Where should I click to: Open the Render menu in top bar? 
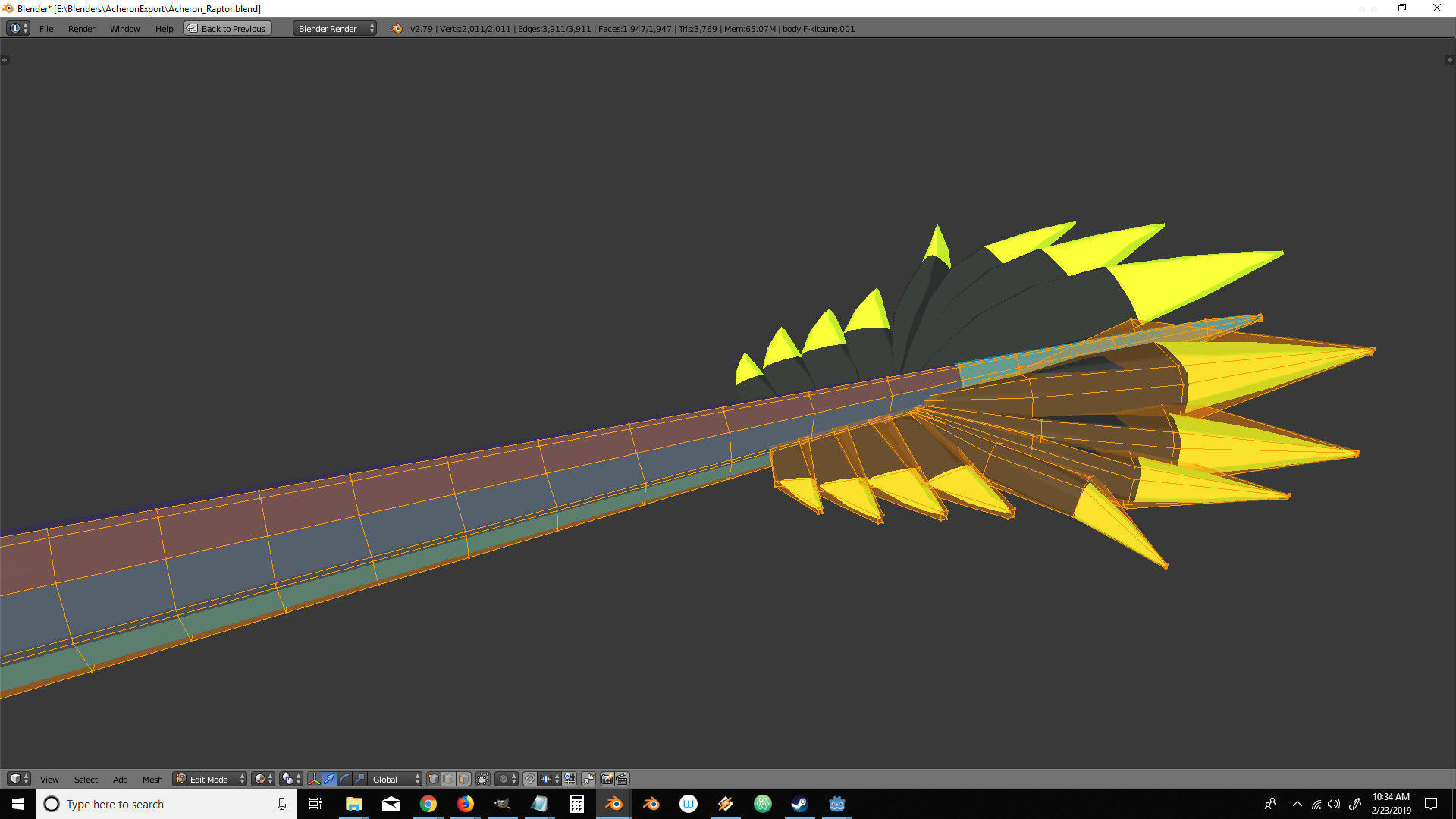(x=81, y=29)
